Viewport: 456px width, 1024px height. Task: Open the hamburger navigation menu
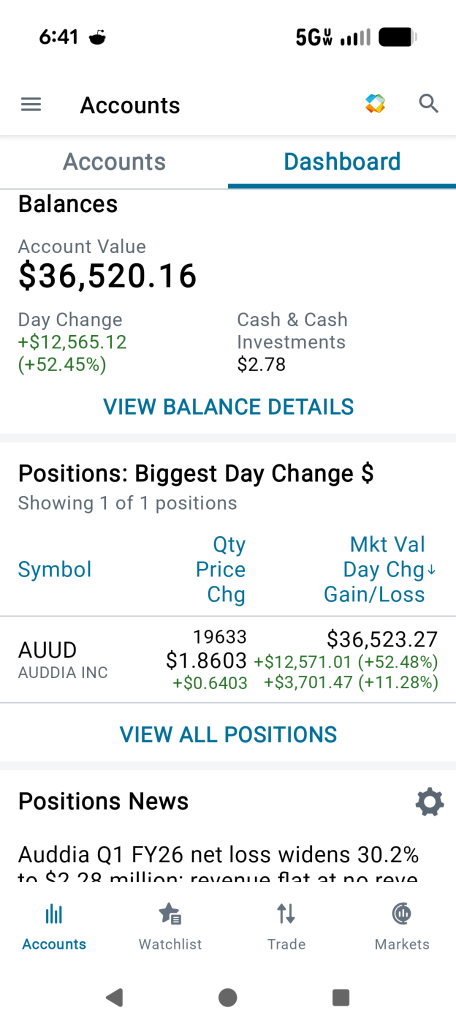click(x=31, y=104)
